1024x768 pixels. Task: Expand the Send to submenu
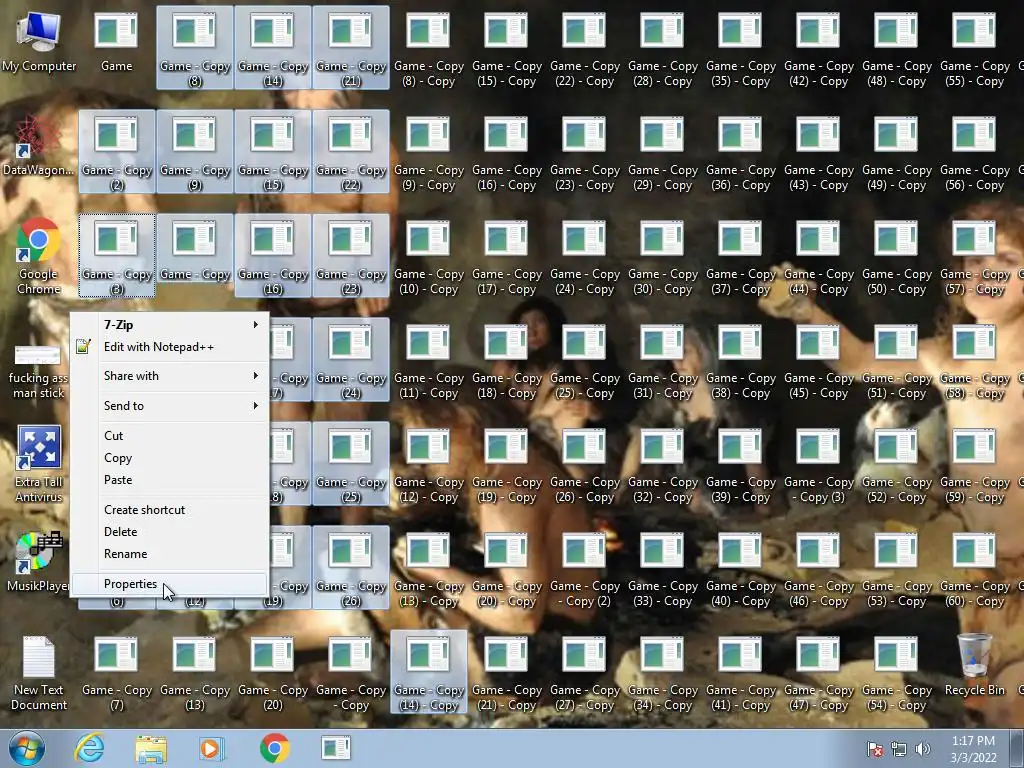click(x=170, y=406)
